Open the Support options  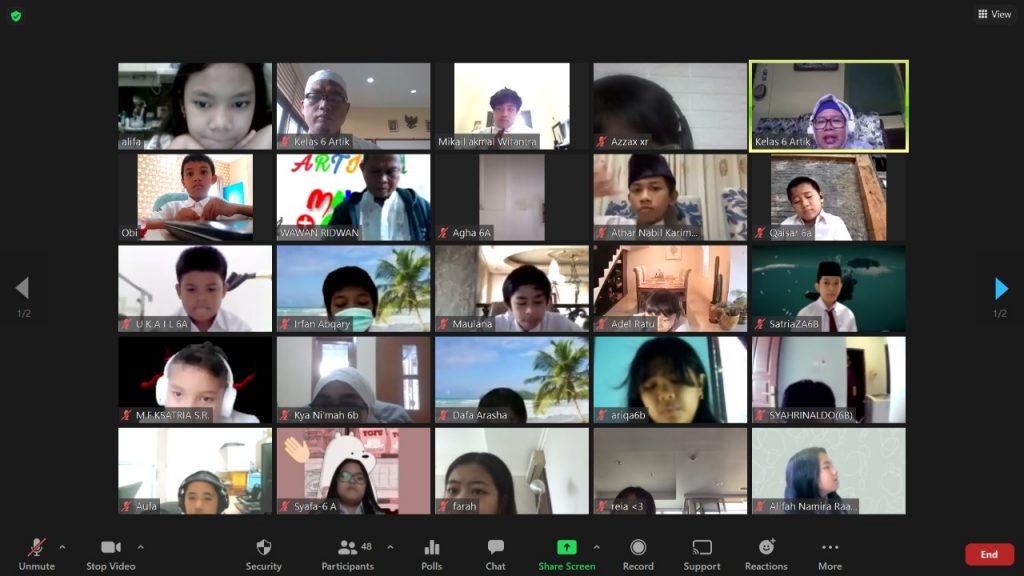pyautogui.click(x=701, y=553)
